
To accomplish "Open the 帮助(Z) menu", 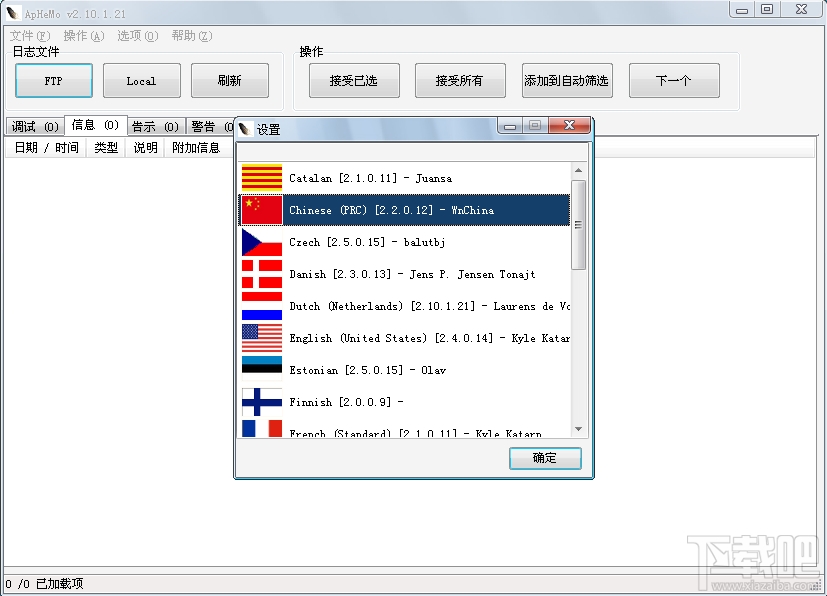I will pyautogui.click(x=192, y=36).
